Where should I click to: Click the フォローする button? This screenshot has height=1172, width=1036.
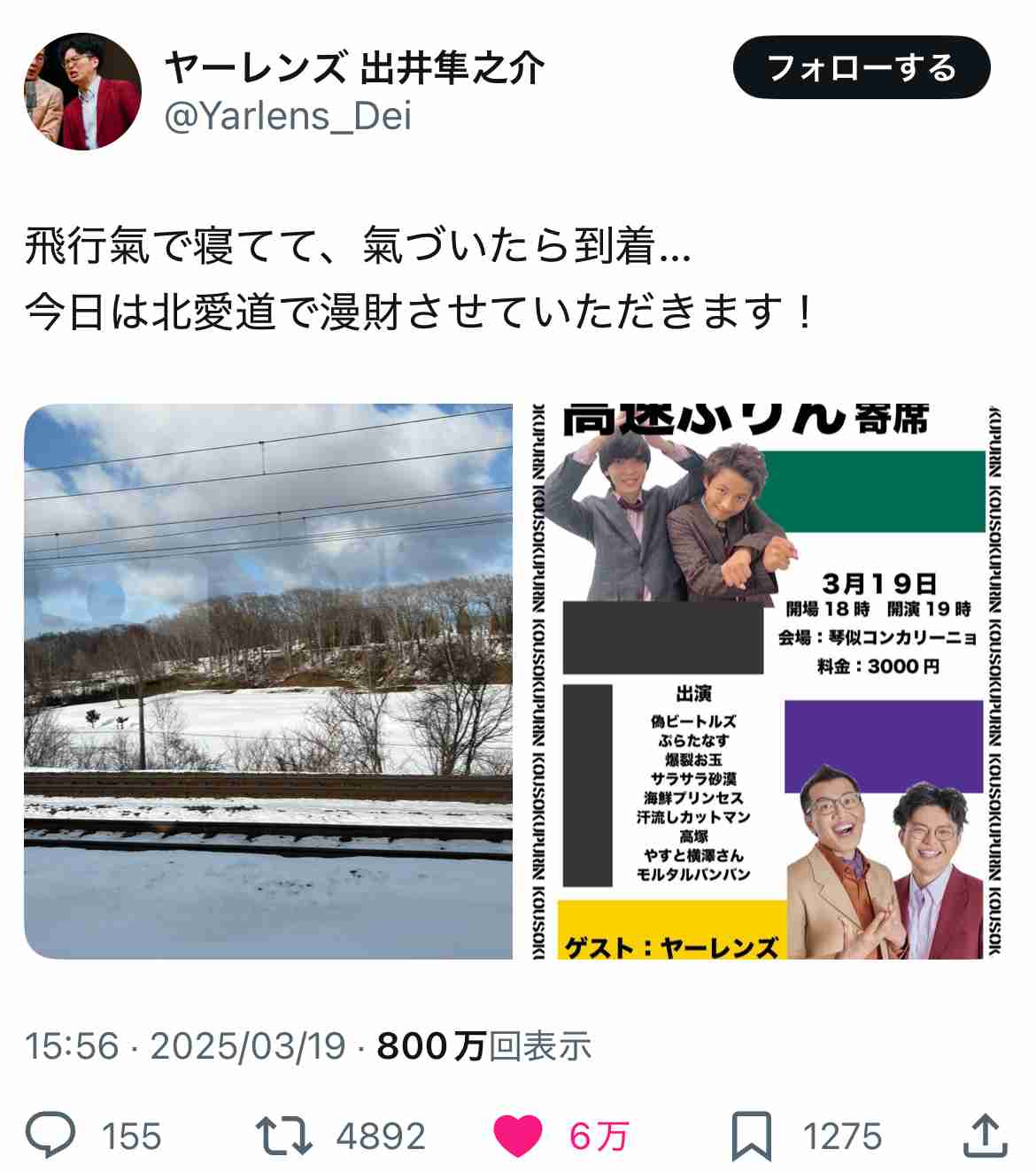[862, 67]
